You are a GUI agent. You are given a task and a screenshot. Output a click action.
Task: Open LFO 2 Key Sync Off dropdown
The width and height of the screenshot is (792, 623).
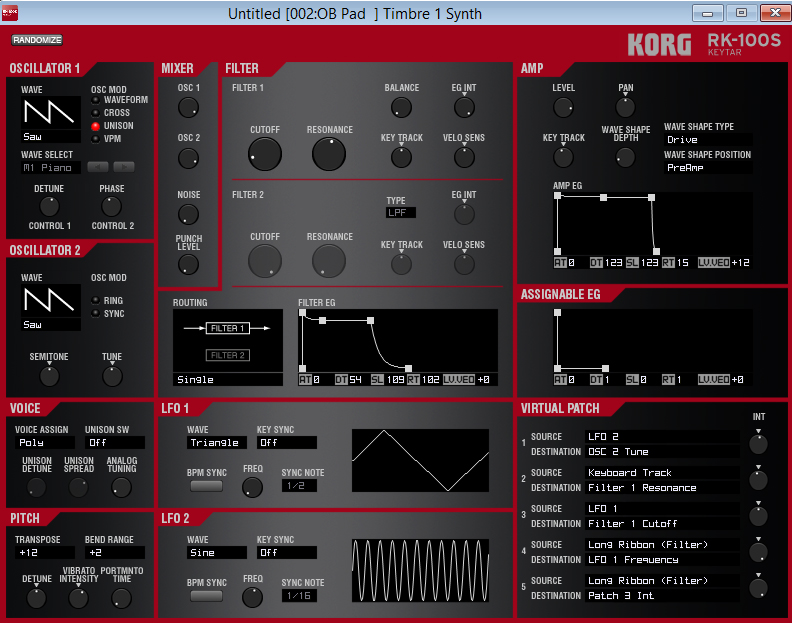[x=286, y=553]
